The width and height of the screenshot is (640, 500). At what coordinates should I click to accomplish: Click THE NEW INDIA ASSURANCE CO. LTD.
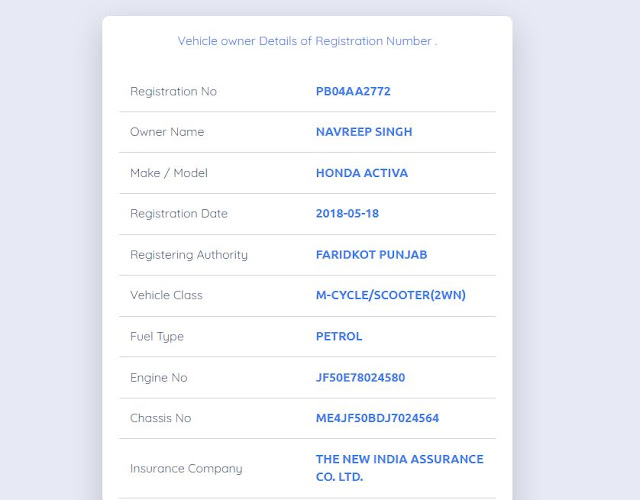(399, 468)
